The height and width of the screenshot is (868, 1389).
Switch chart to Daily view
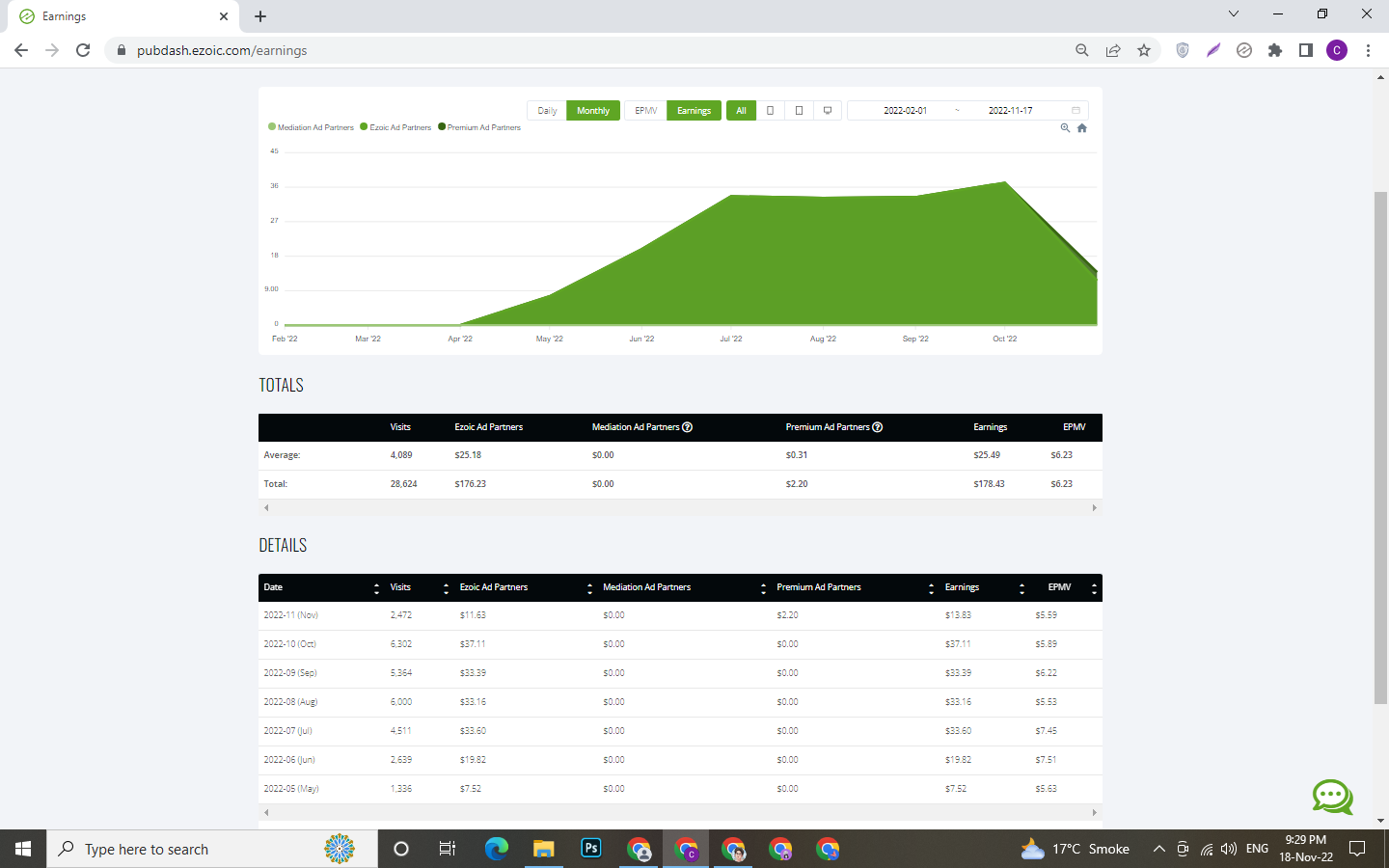(x=547, y=111)
